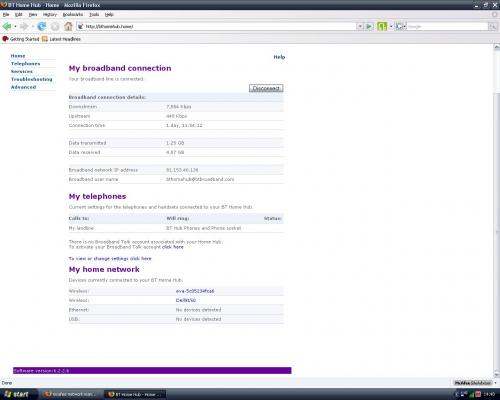Click the scrollbar up arrow

tap(496, 47)
